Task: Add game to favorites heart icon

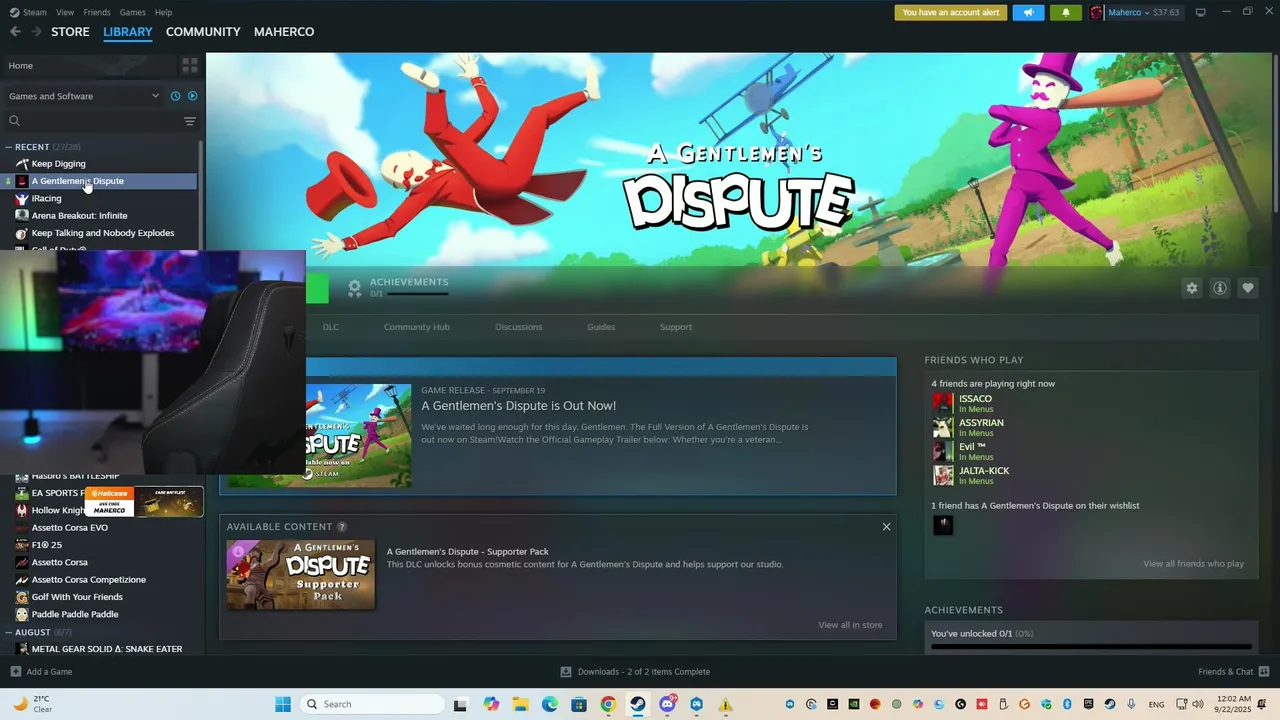Action: pyautogui.click(x=1248, y=288)
